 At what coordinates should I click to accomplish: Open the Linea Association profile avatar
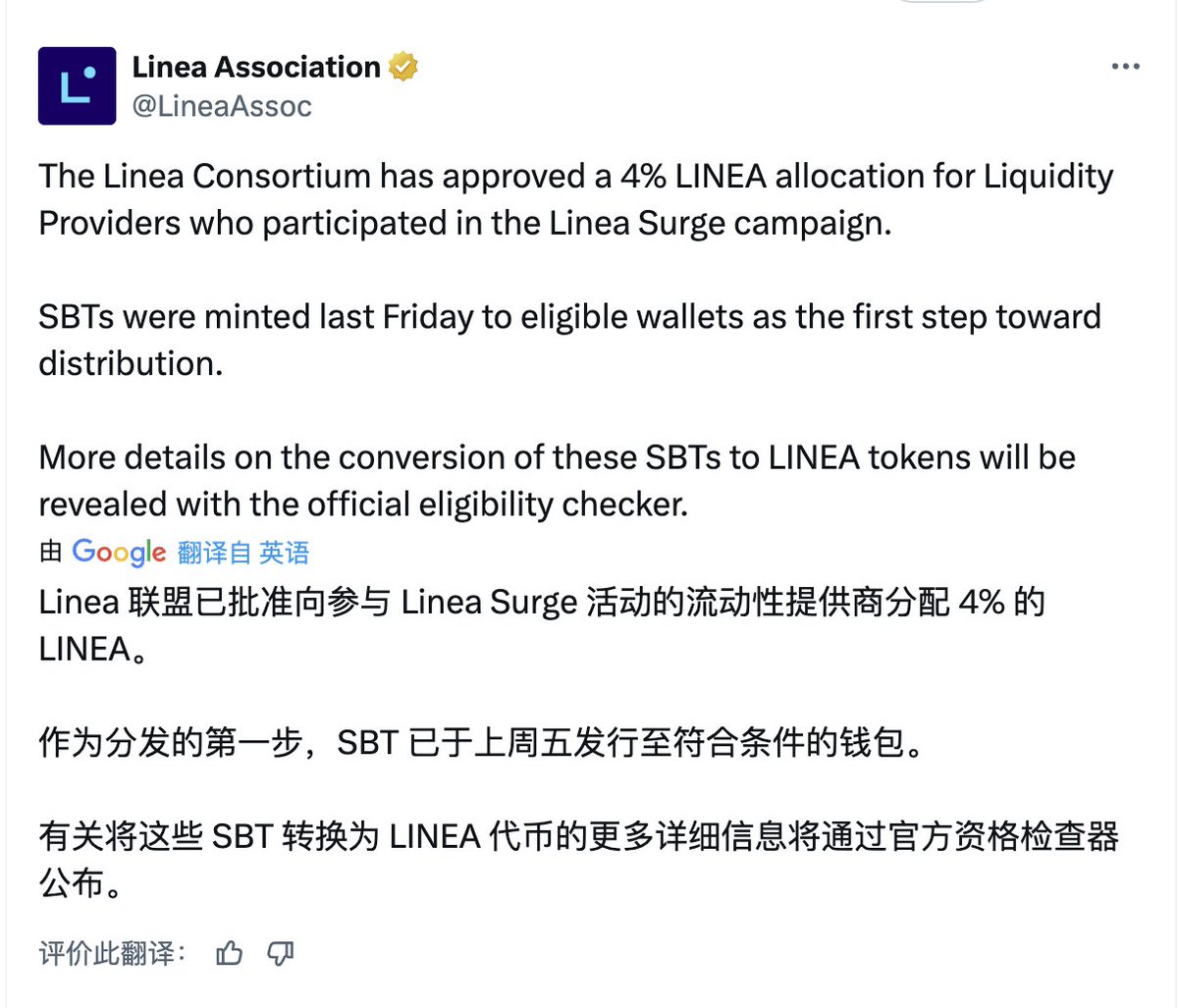[77, 85]
